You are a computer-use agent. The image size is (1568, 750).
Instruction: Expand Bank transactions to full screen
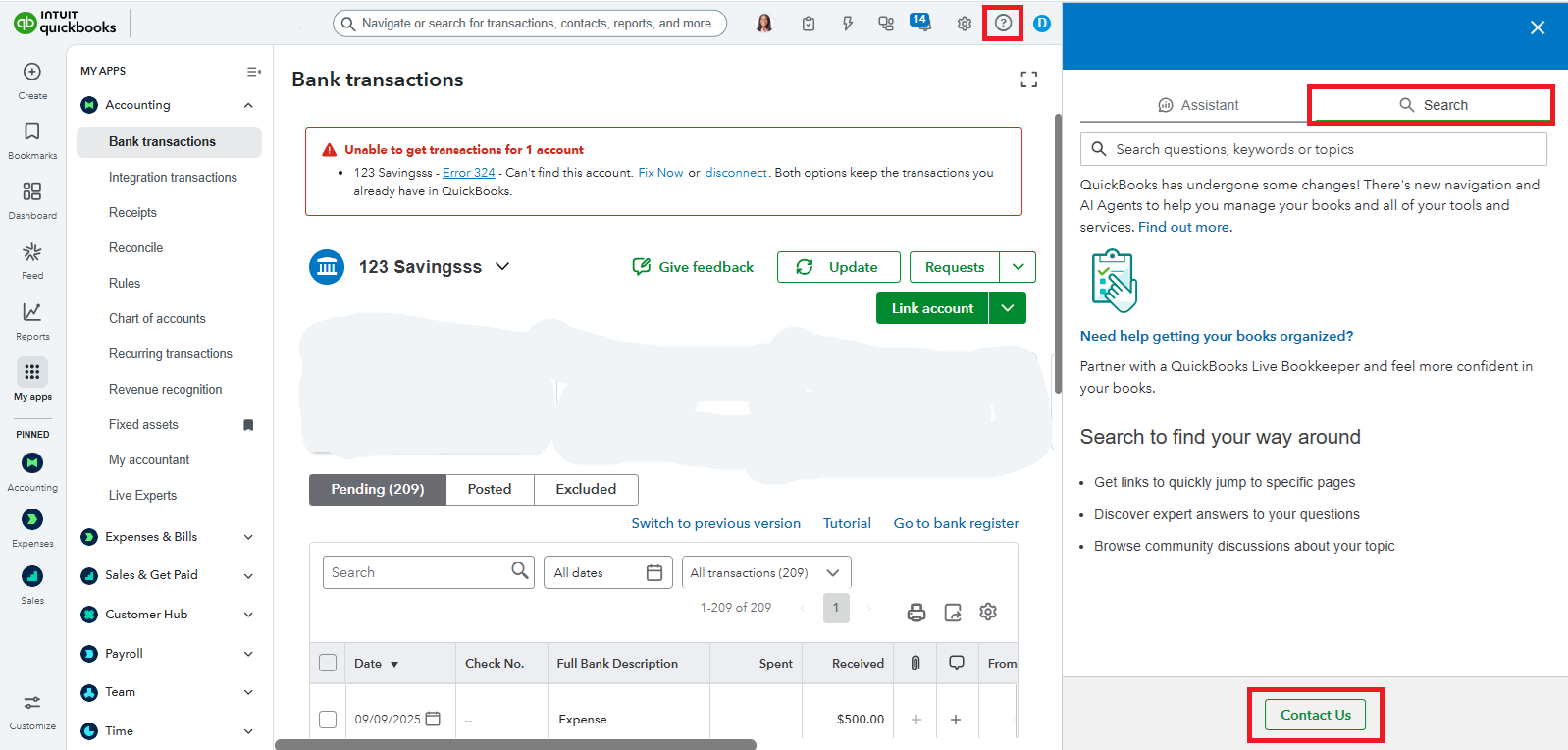pyautogui.click(x=1028, y=80)
